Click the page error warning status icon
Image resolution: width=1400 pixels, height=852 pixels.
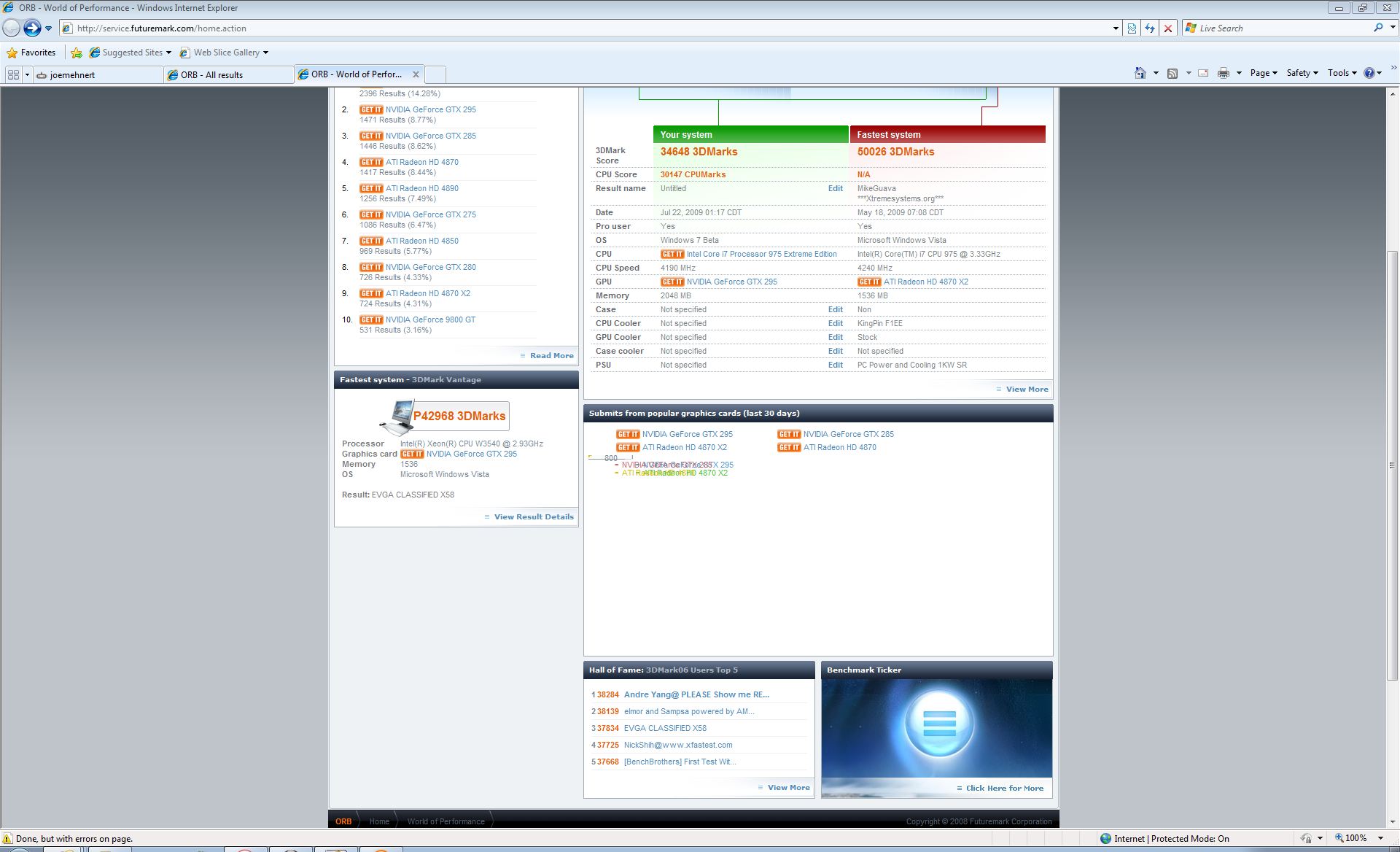(8, 839)
